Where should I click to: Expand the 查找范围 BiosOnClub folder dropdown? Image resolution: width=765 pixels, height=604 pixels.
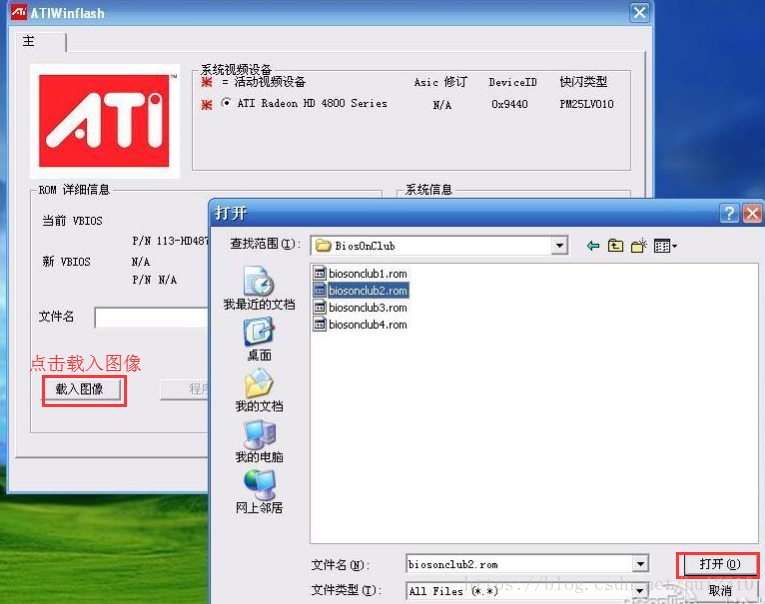560,245
